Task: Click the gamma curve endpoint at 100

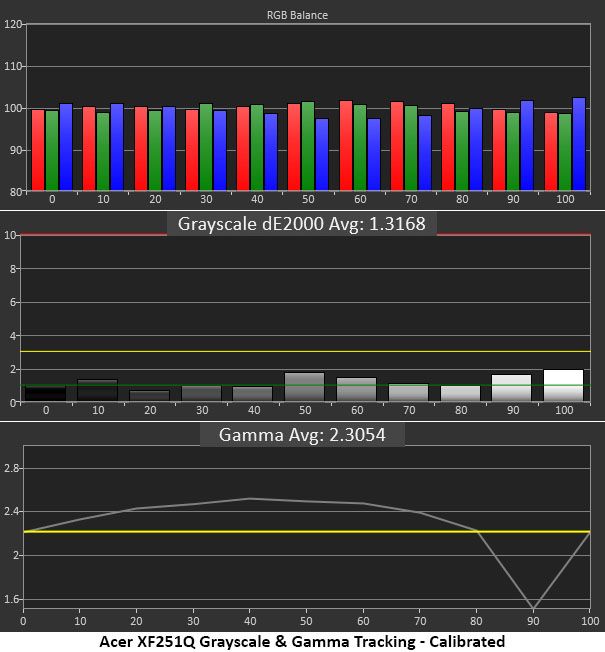Action: pyautogui.click(x=589, y=532)
